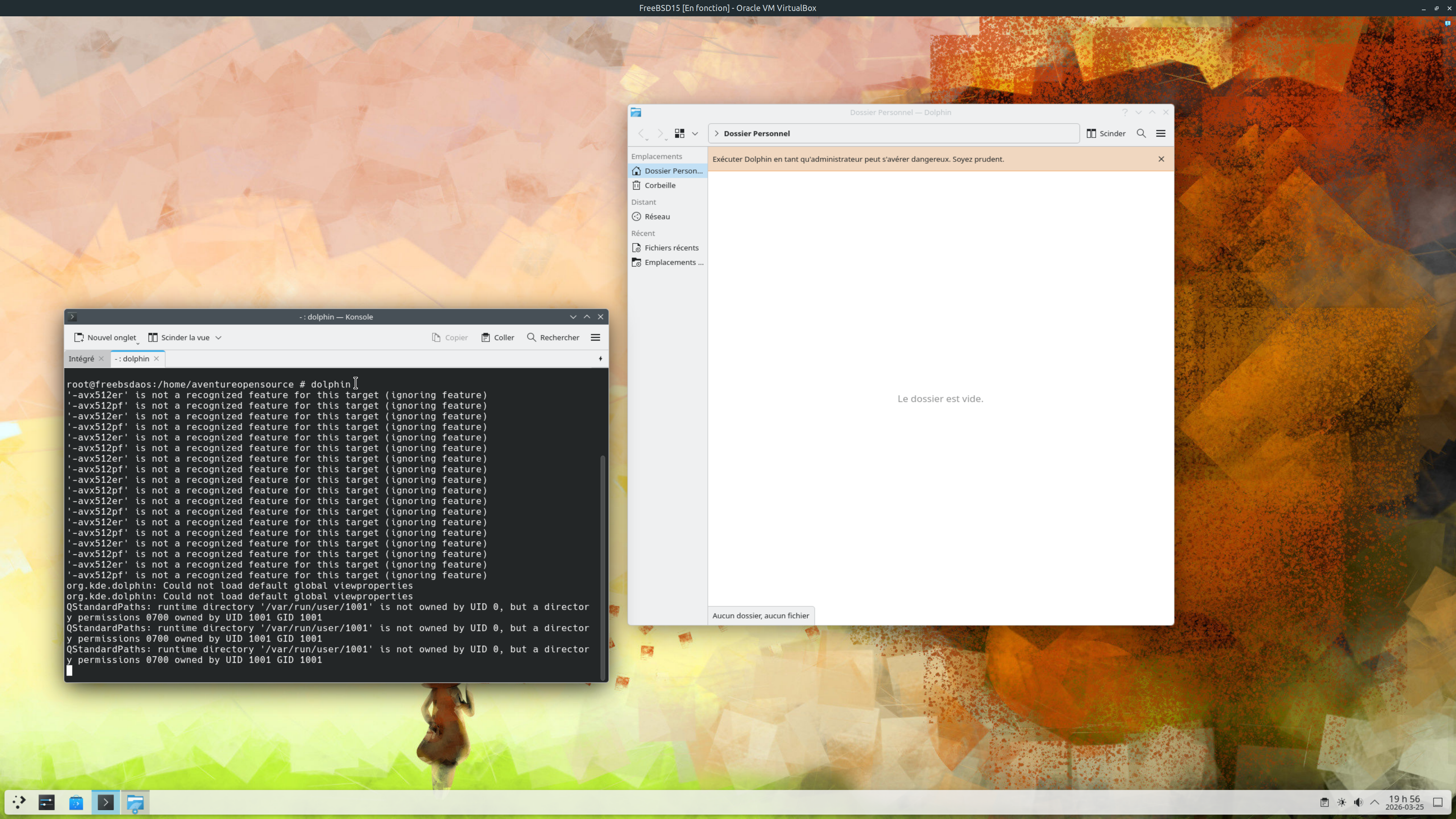Click Dolphin titlebar help question mark

point(1125,113)
